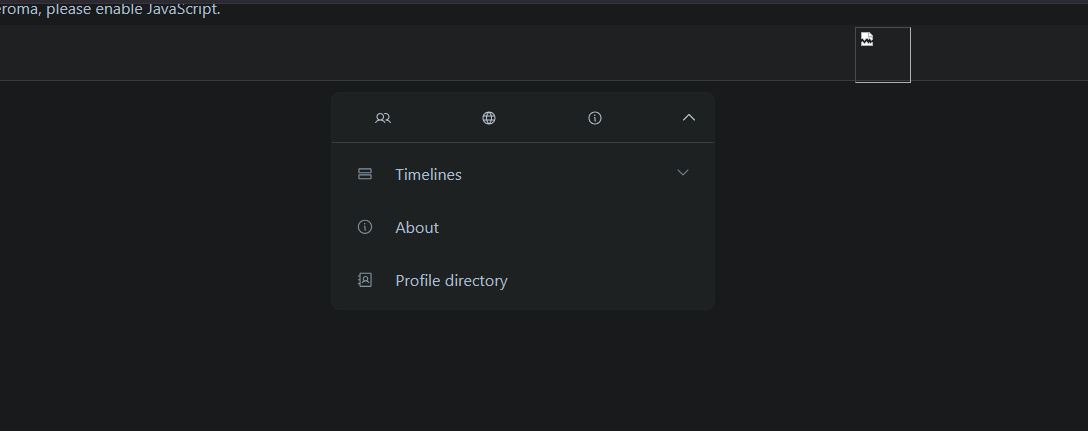The image size is (1088, 431).
Task: Click the two-people friends icon in panel header
Action: coord(382,118)
